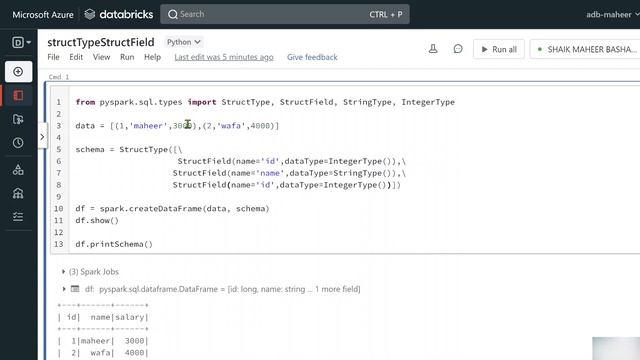Open the File menu
This screenshot has width=640, height=360.
(53, 57)
